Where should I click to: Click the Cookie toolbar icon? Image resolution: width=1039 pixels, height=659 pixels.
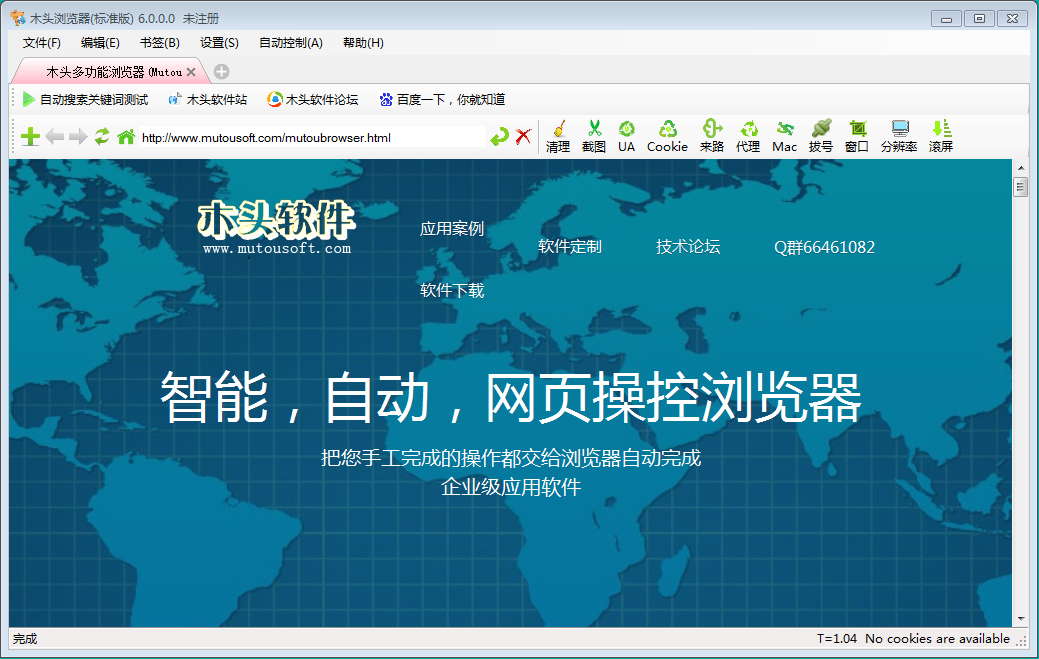tap(667, 136)
